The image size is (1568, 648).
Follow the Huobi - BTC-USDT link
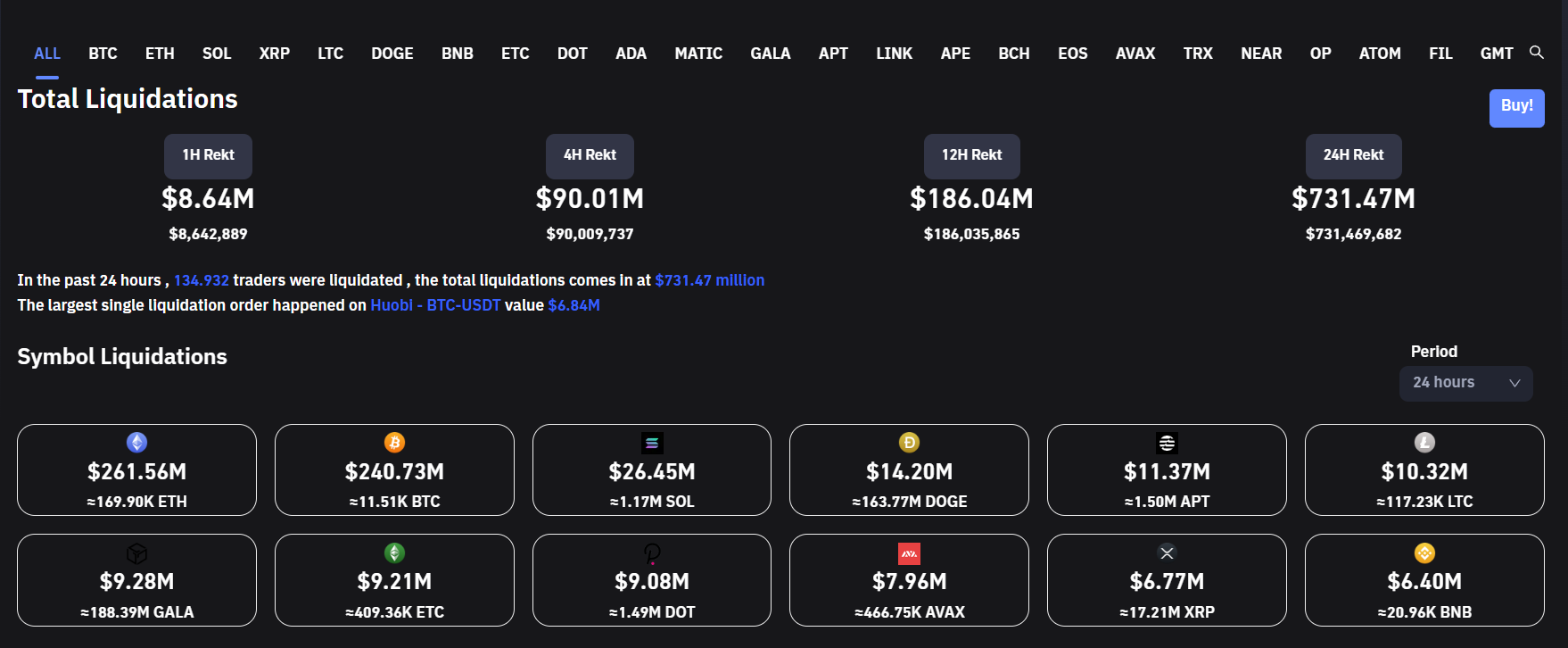[435, 305]
